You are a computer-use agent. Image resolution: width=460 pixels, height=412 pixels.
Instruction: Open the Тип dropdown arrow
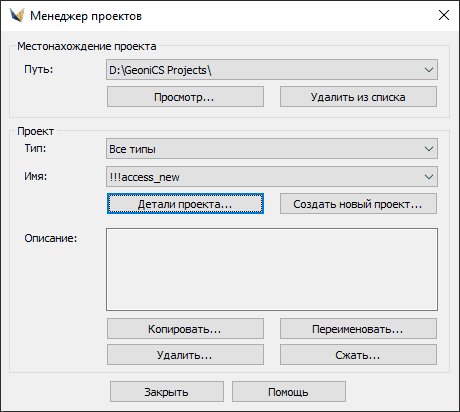pos(429,149)
